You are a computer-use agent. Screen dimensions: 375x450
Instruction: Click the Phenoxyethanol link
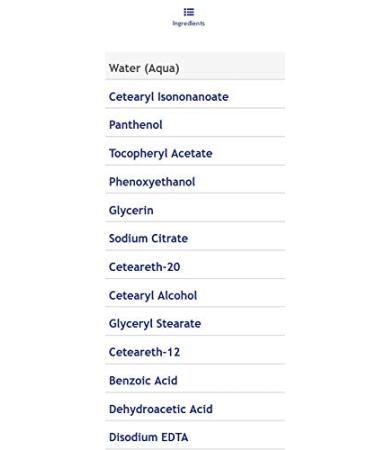coord(152,182)
